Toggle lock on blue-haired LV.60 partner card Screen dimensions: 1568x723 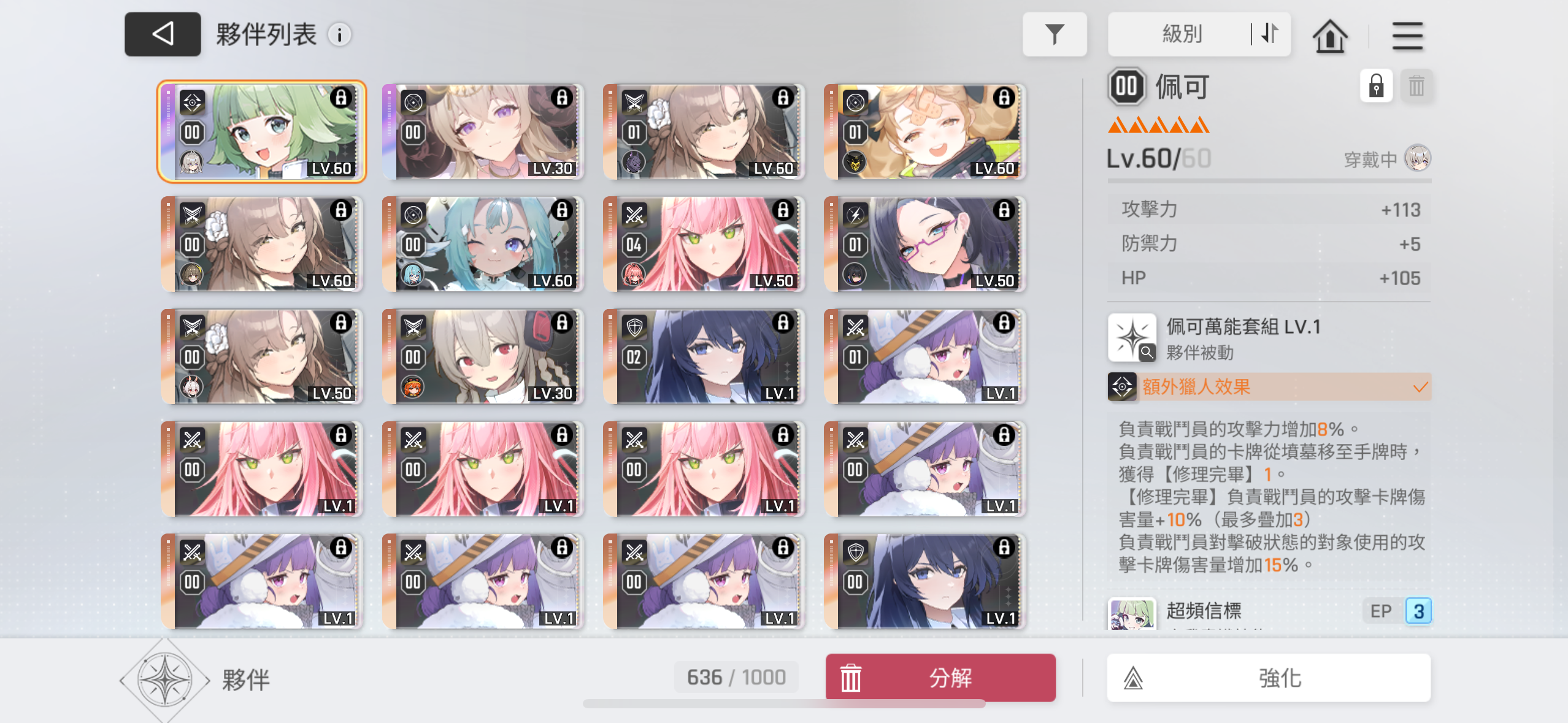tap(562, 210)
